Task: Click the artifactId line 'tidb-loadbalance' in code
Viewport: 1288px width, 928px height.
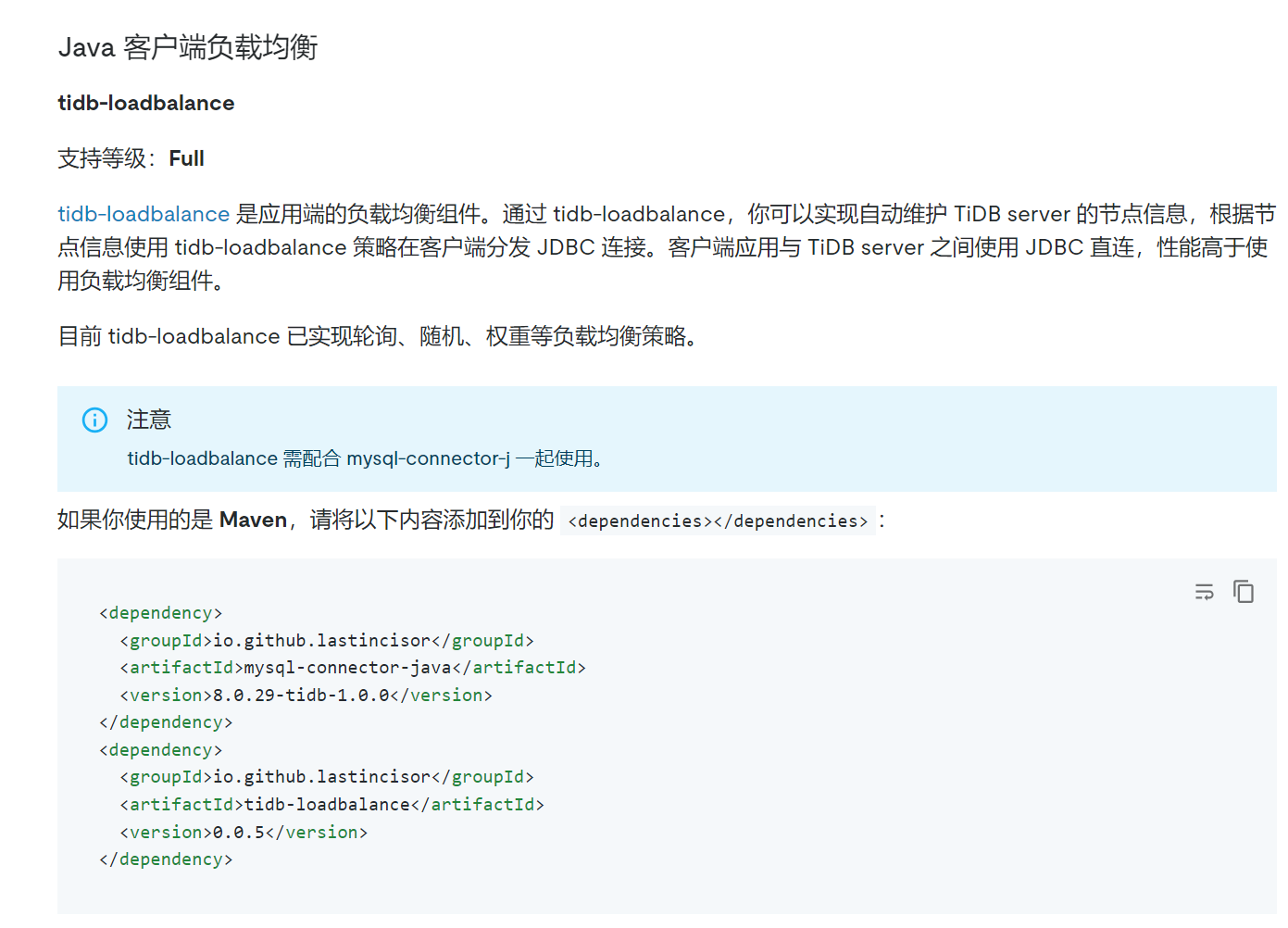Action: coord(331,805)
